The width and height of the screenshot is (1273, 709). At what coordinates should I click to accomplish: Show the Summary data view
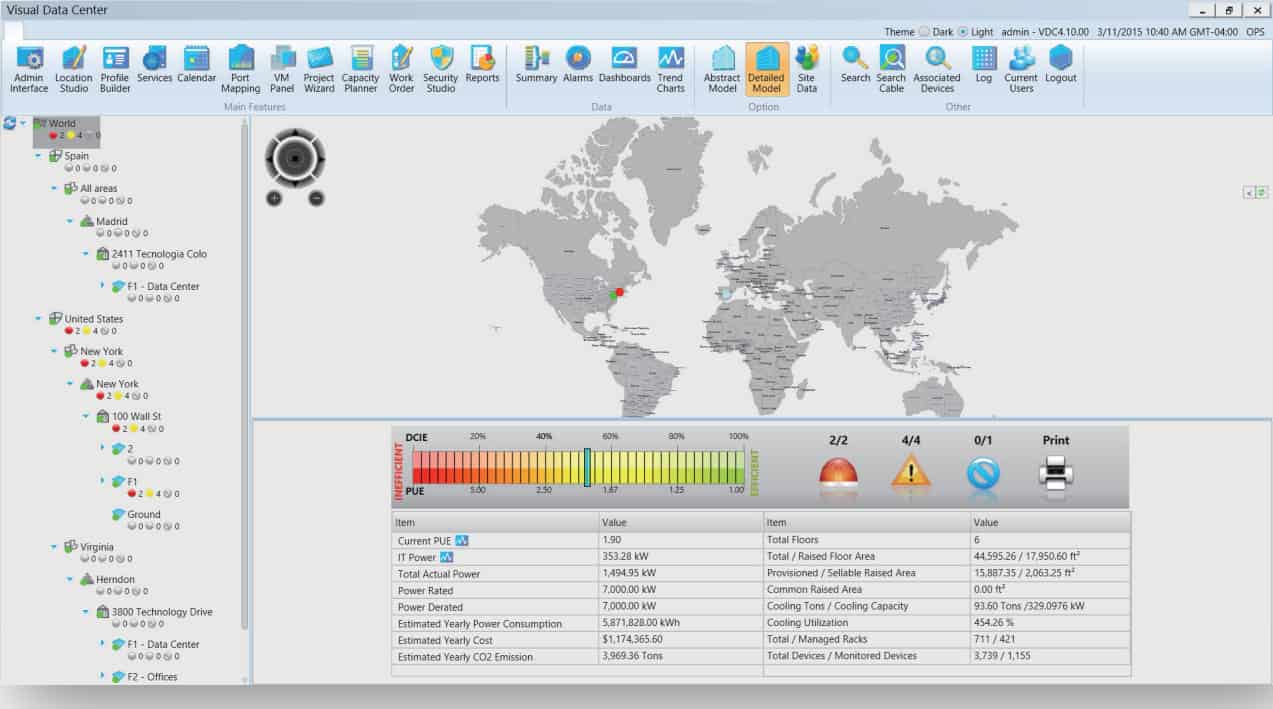coord(536,65)
